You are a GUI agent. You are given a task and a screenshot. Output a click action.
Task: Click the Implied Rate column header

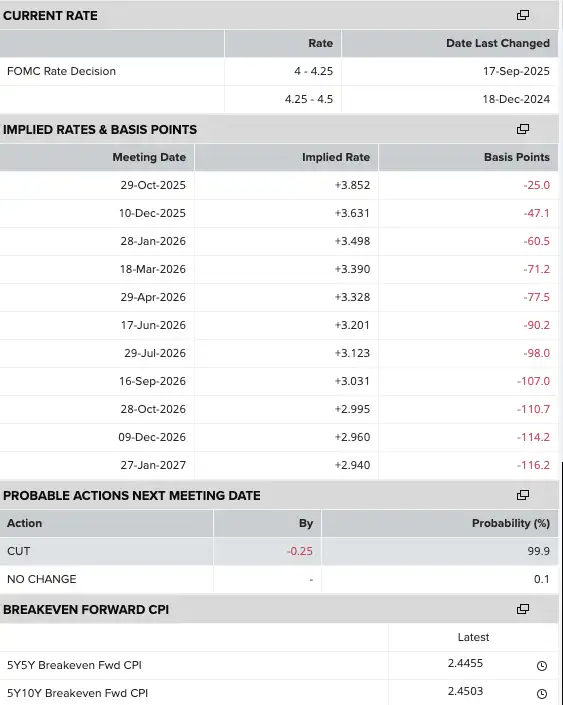(x=336, y=157)
